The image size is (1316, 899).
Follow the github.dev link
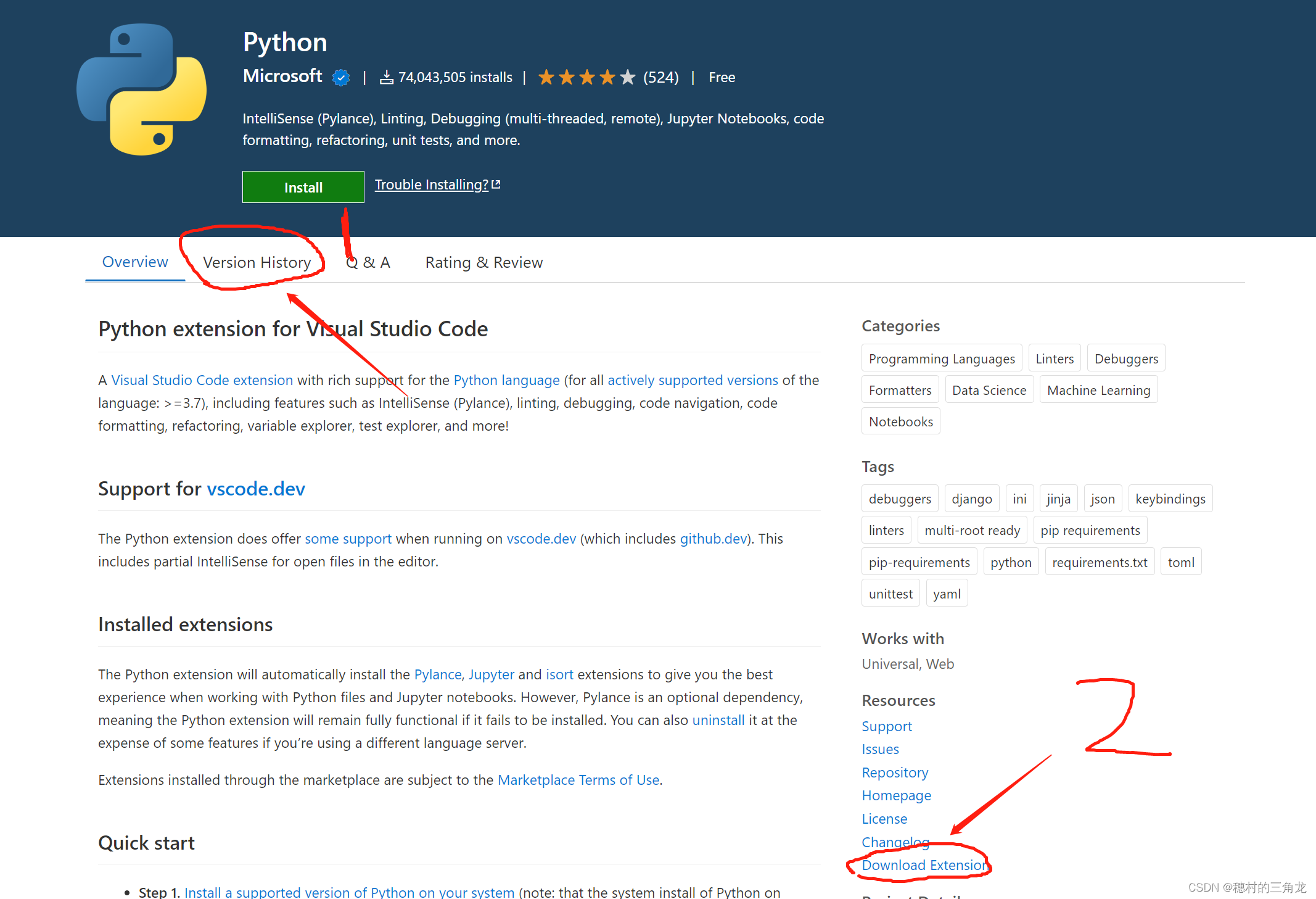coord(714,539)
